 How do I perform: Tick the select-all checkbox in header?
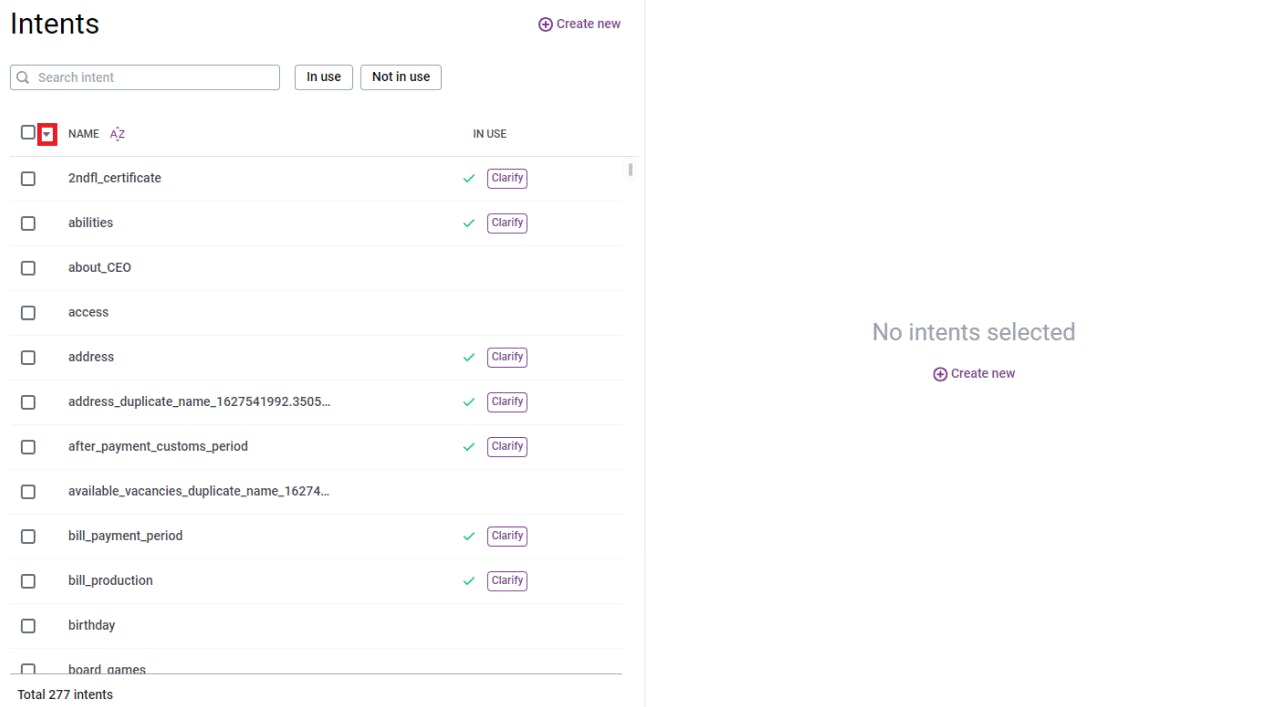28,133
